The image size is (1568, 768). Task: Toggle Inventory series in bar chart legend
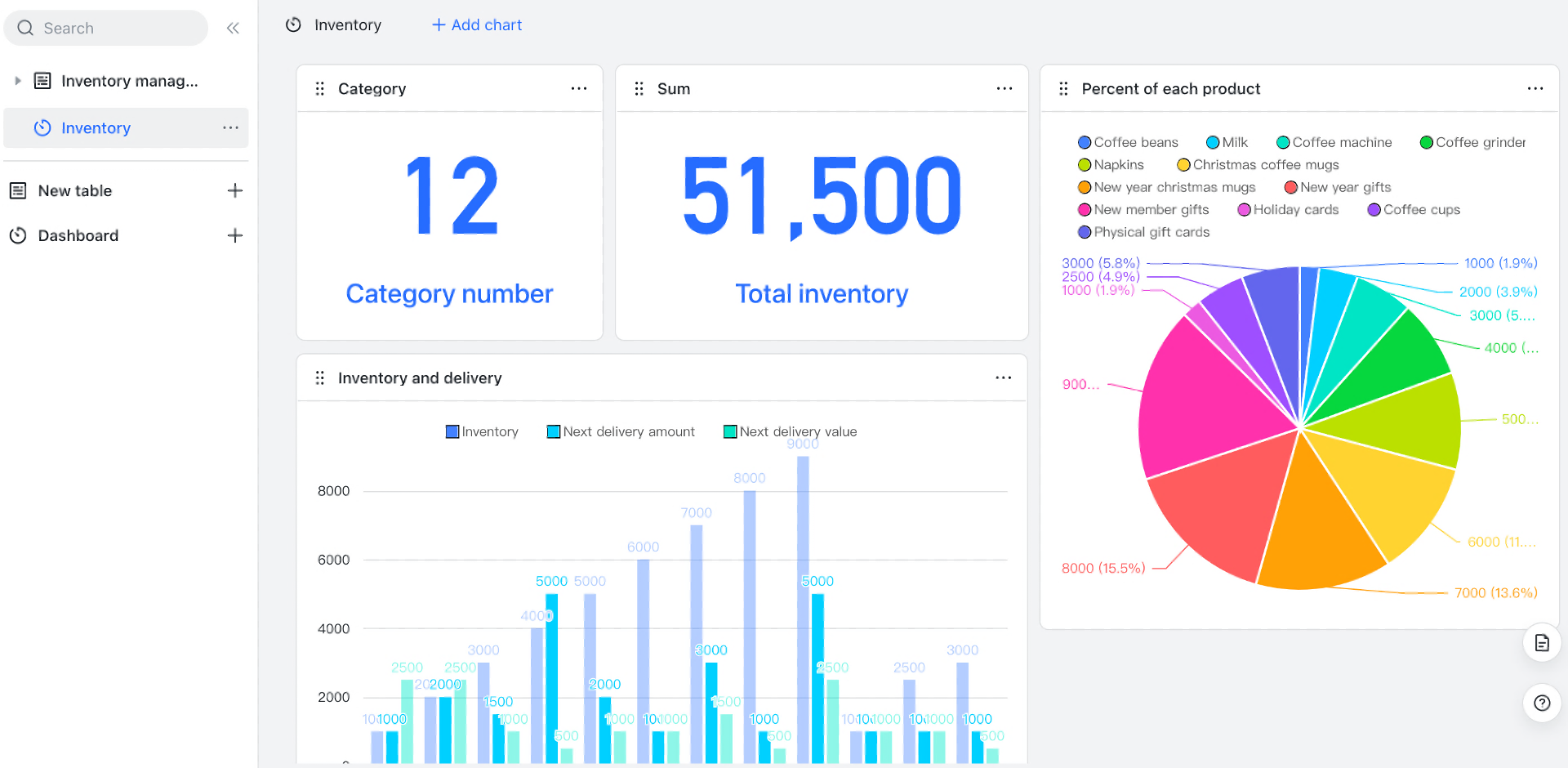tap(482, 432)
